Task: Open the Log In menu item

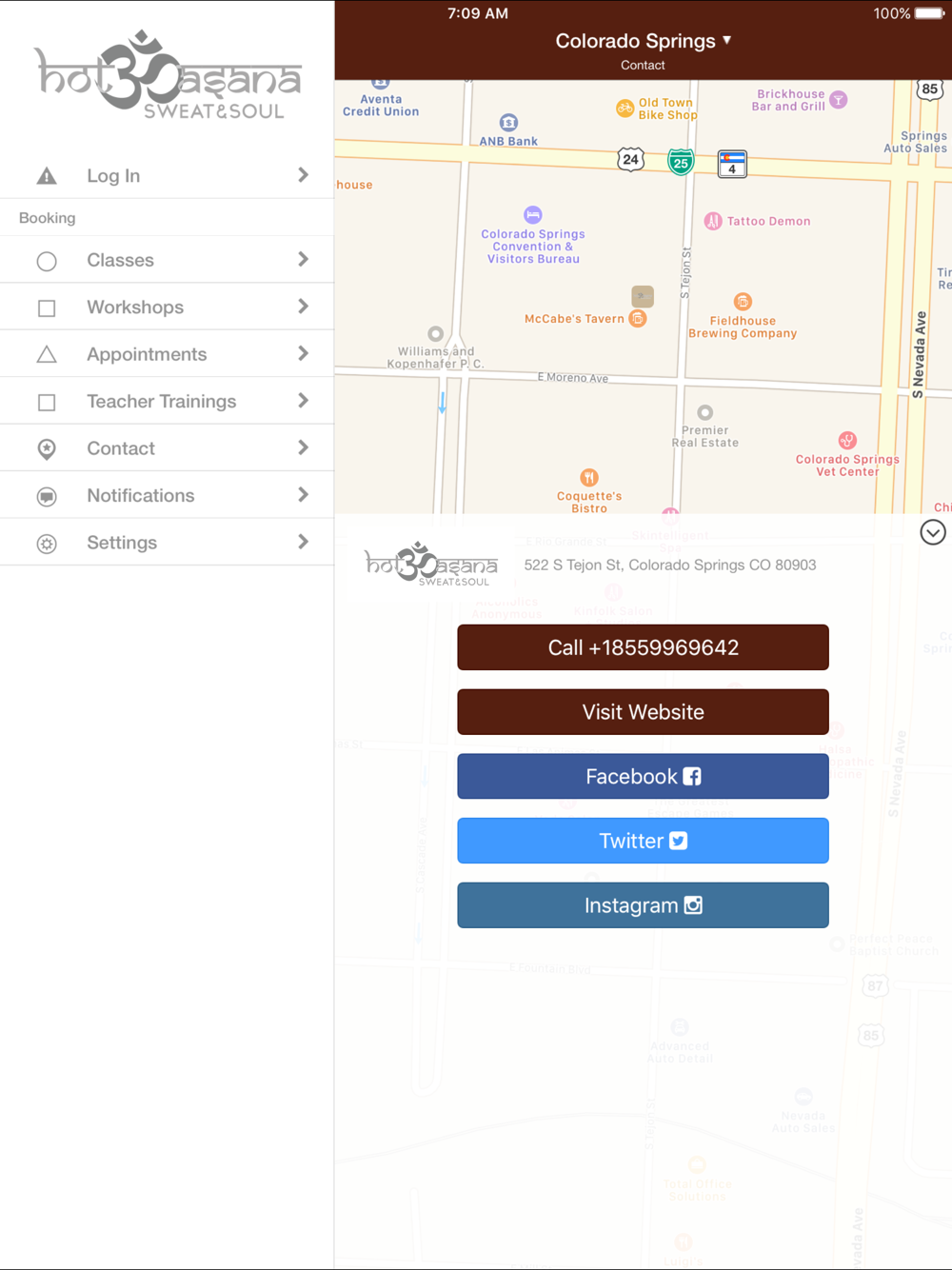Action: (167, 176)
